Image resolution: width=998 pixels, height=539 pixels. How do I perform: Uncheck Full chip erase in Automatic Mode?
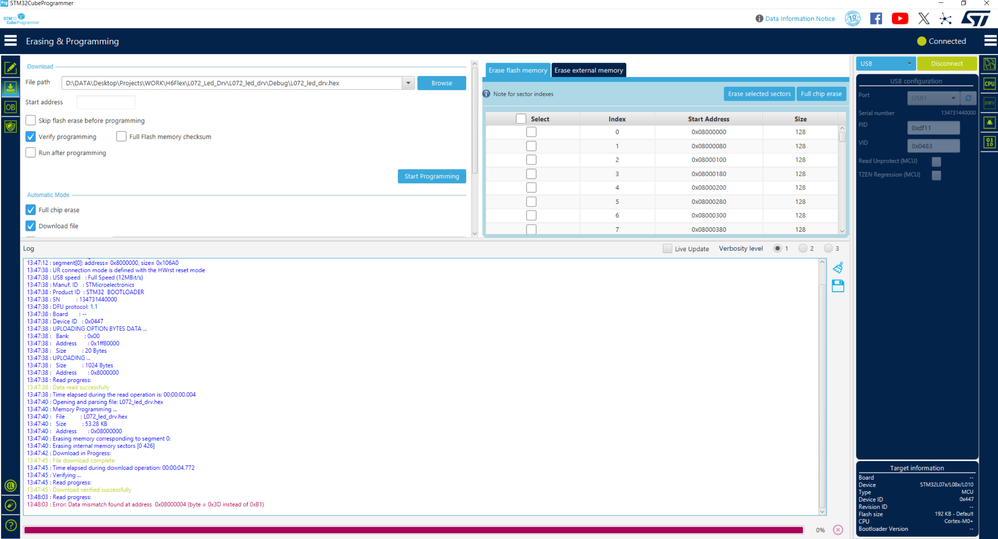click(x=31, y=209)
